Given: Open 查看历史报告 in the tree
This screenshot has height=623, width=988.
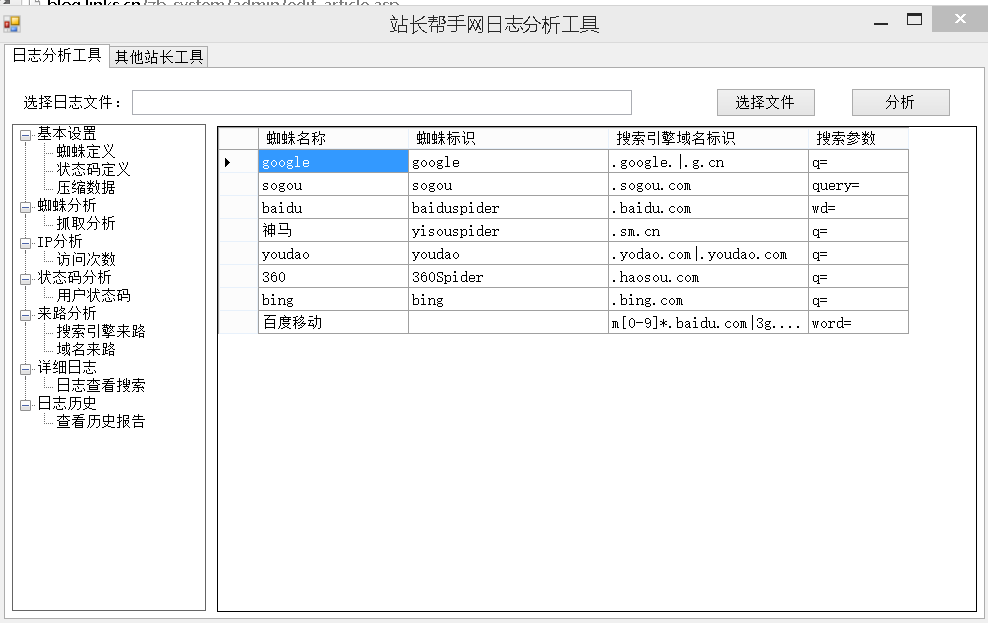Looking at the screenshot, I should [x=101, y=421].
